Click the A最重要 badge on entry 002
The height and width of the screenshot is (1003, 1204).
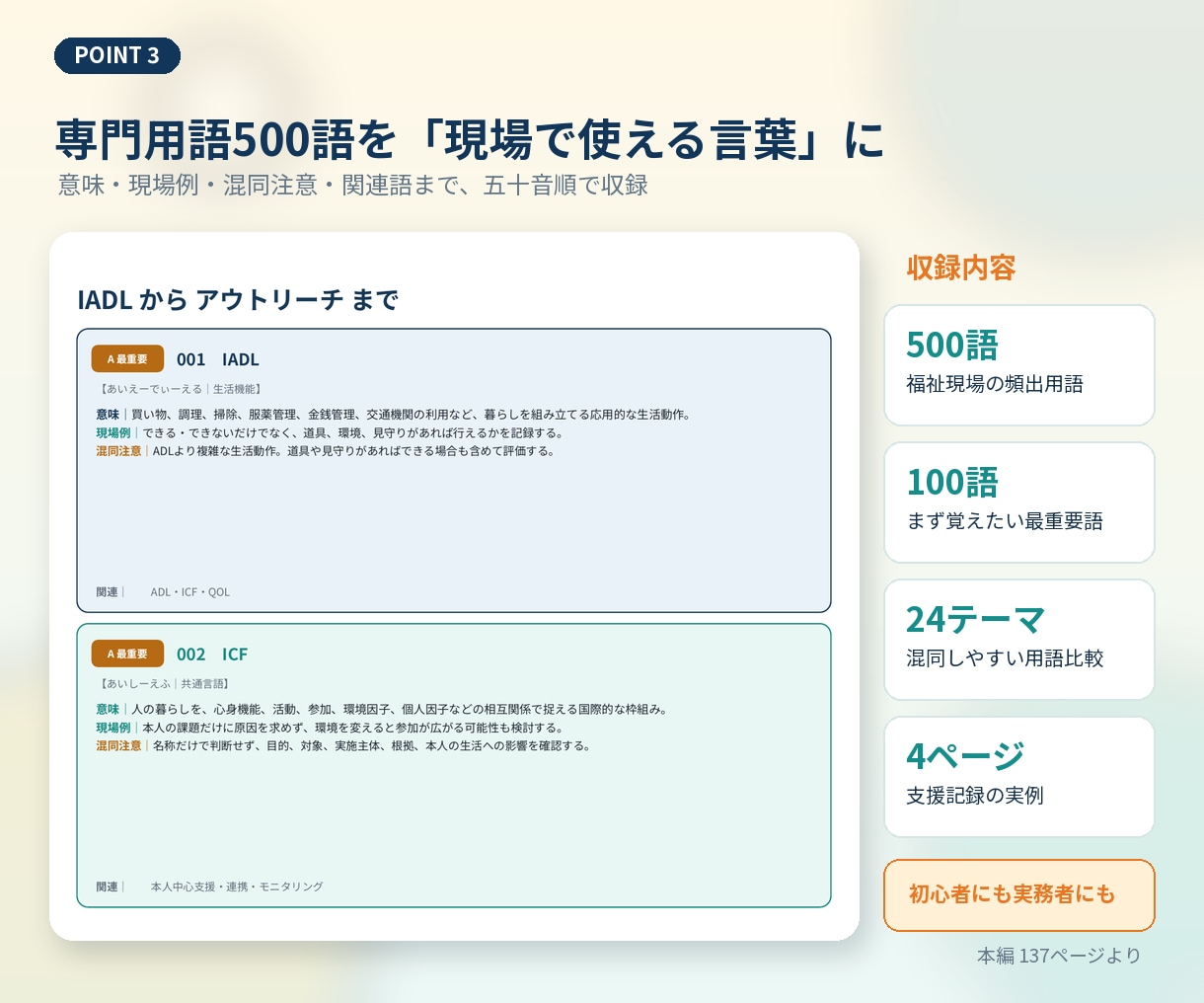pos(127,654)
